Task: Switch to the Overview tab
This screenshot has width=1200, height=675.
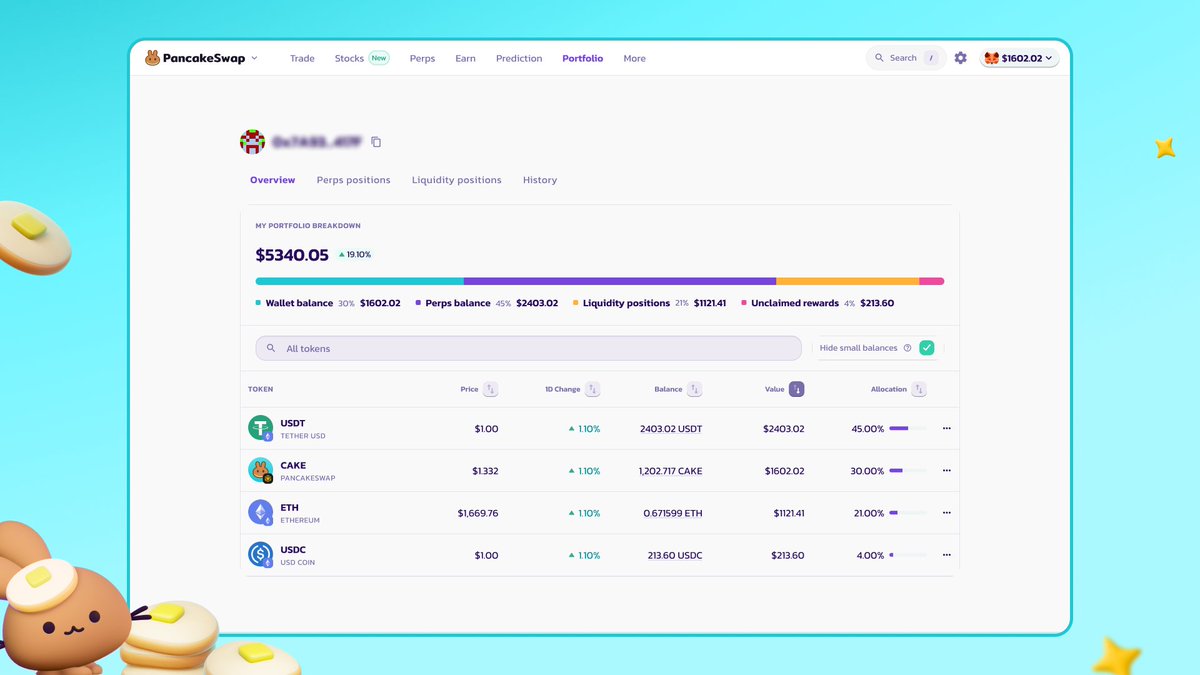Action: (272, 180)
